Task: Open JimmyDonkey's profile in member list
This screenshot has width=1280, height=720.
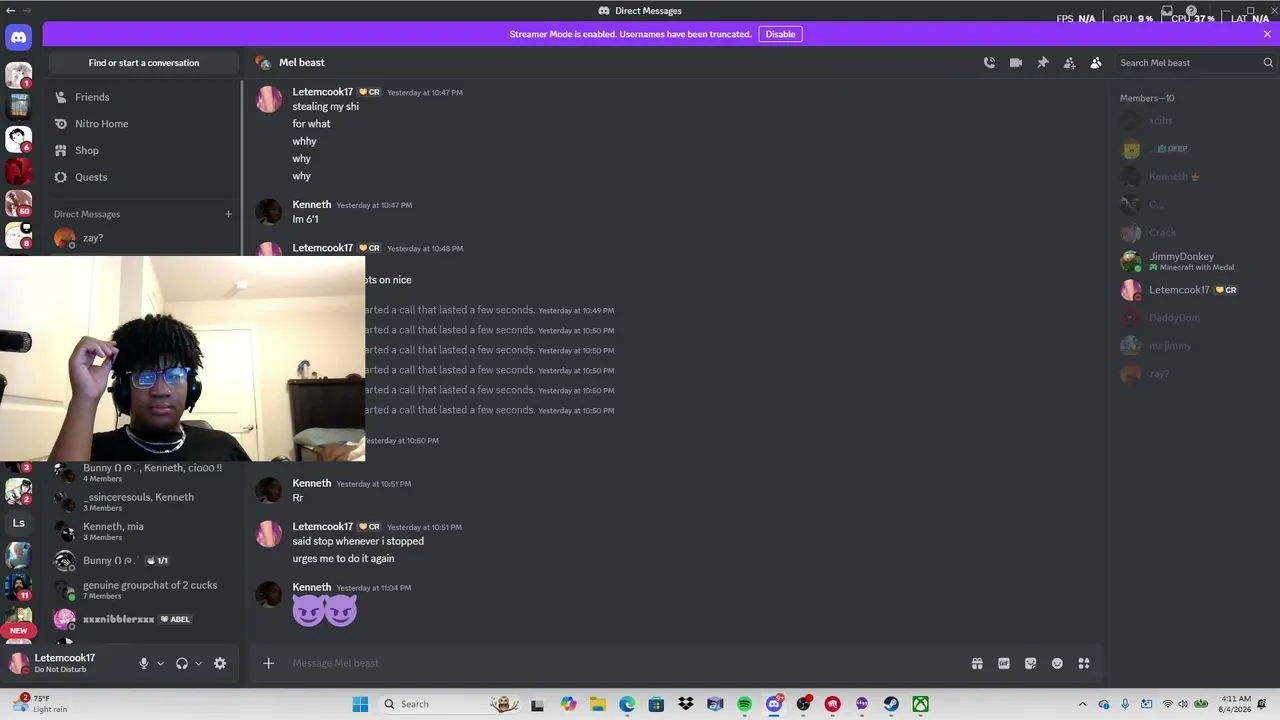Action: [1194, 261]
